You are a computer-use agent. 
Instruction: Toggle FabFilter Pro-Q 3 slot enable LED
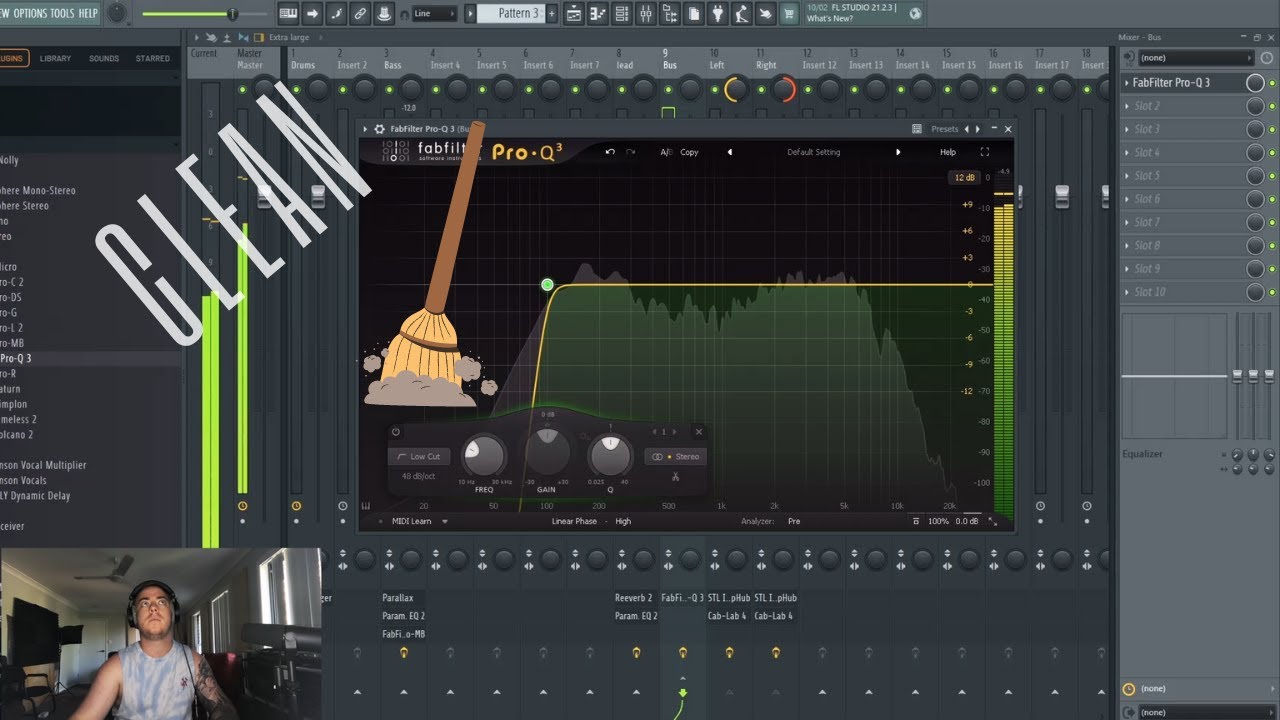point(1272,83)
